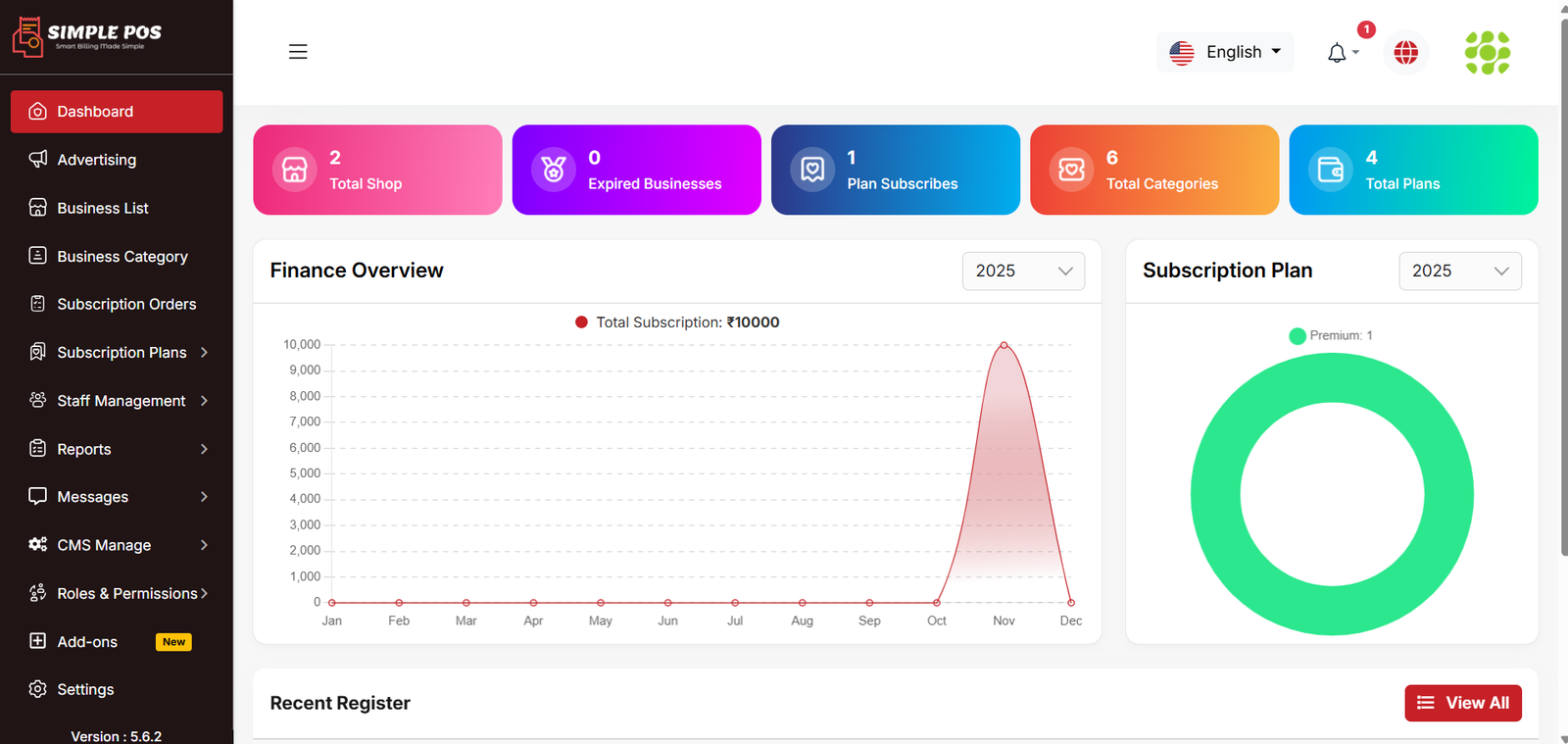Click the Expired Businesses medal icon
The height and width of the screenshot is (744, 1568).
[x=554, y=170]
